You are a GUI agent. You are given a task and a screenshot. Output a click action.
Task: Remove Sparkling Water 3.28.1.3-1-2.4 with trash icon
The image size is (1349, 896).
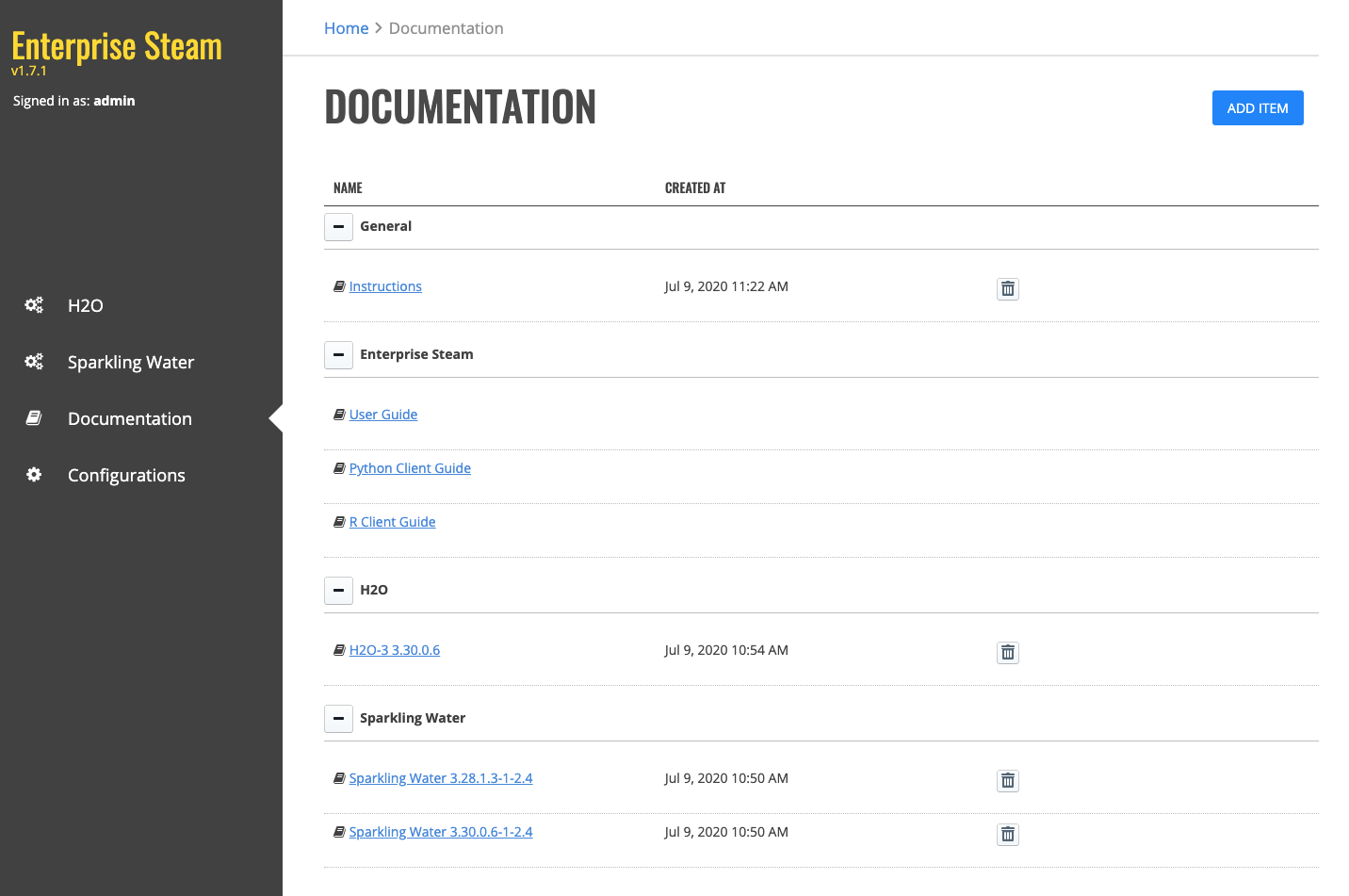pyautogui.click(x=1008, y=781)
